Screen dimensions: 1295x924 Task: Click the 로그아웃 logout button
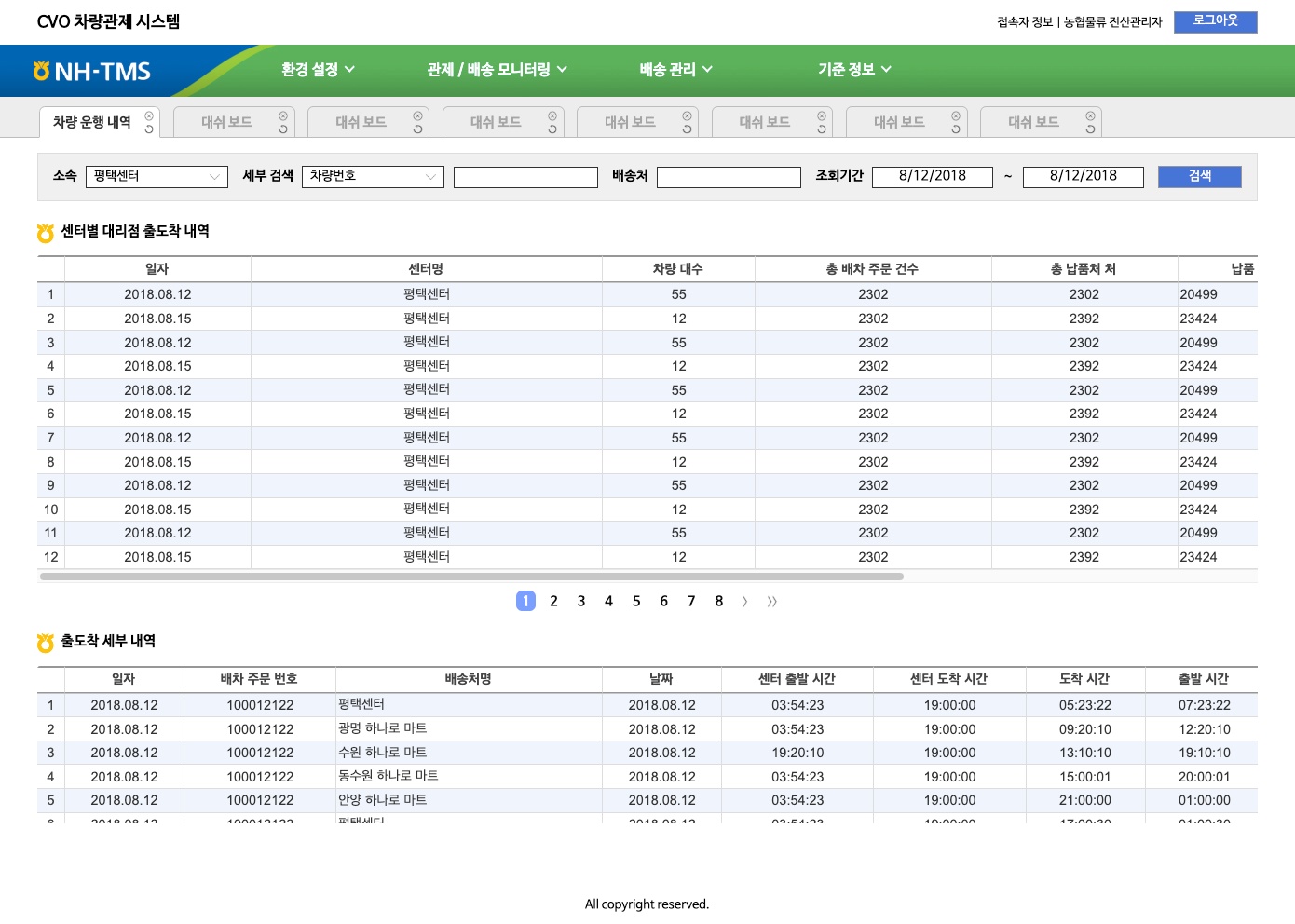(1216, 22)
